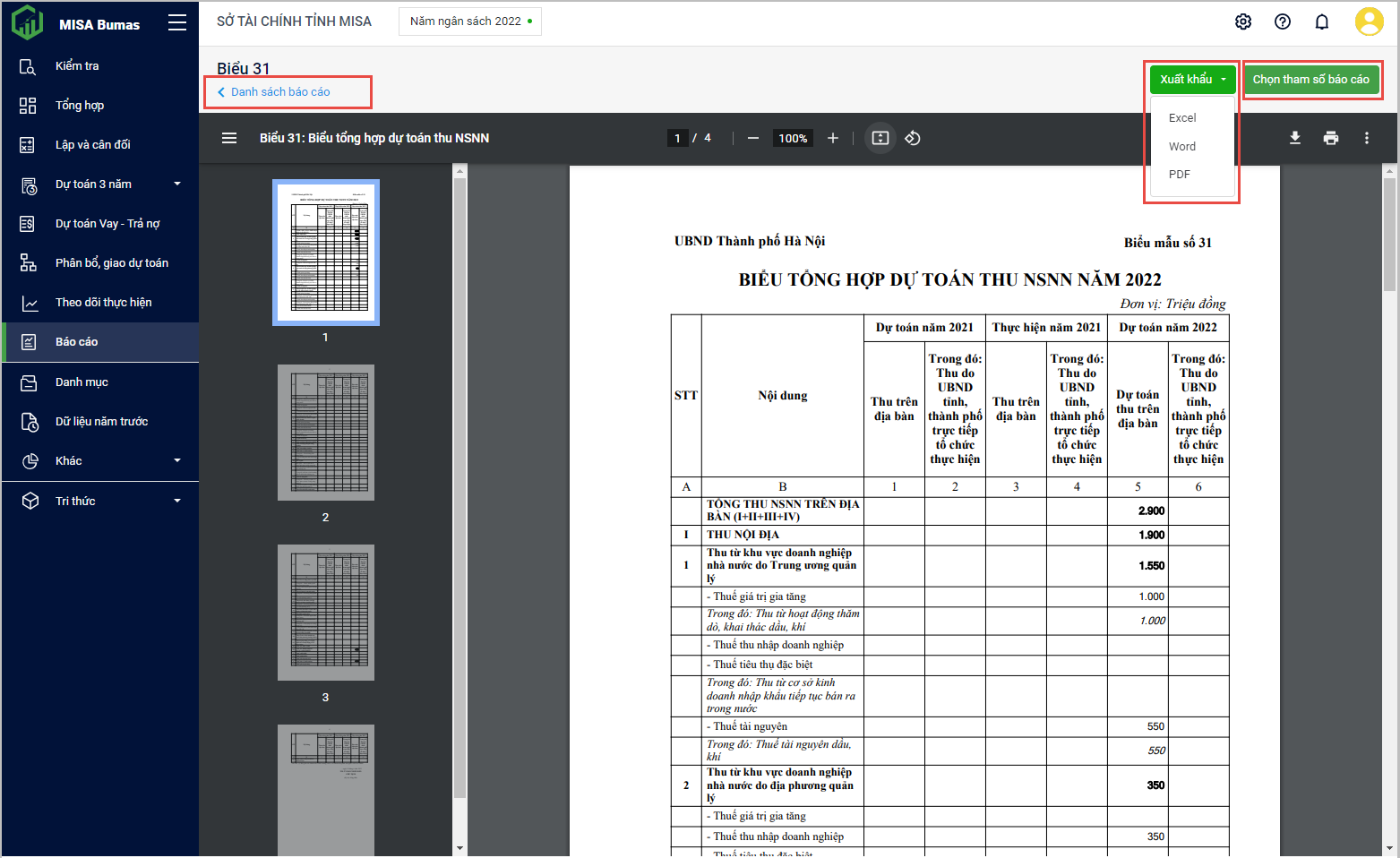Select page 2 thumbnail
The height and width of the screenshot is (858, 1400).
click(x=325, y=433)
